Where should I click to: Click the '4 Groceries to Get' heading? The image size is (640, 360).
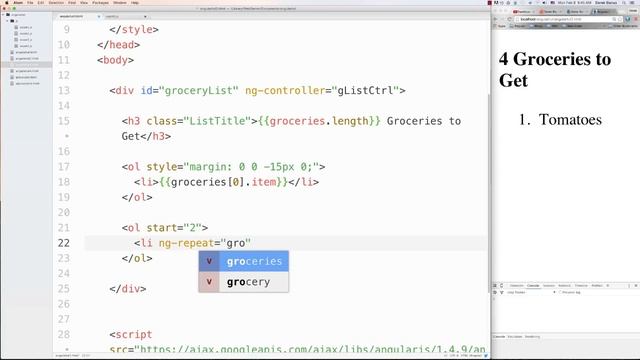pos(555,70)
